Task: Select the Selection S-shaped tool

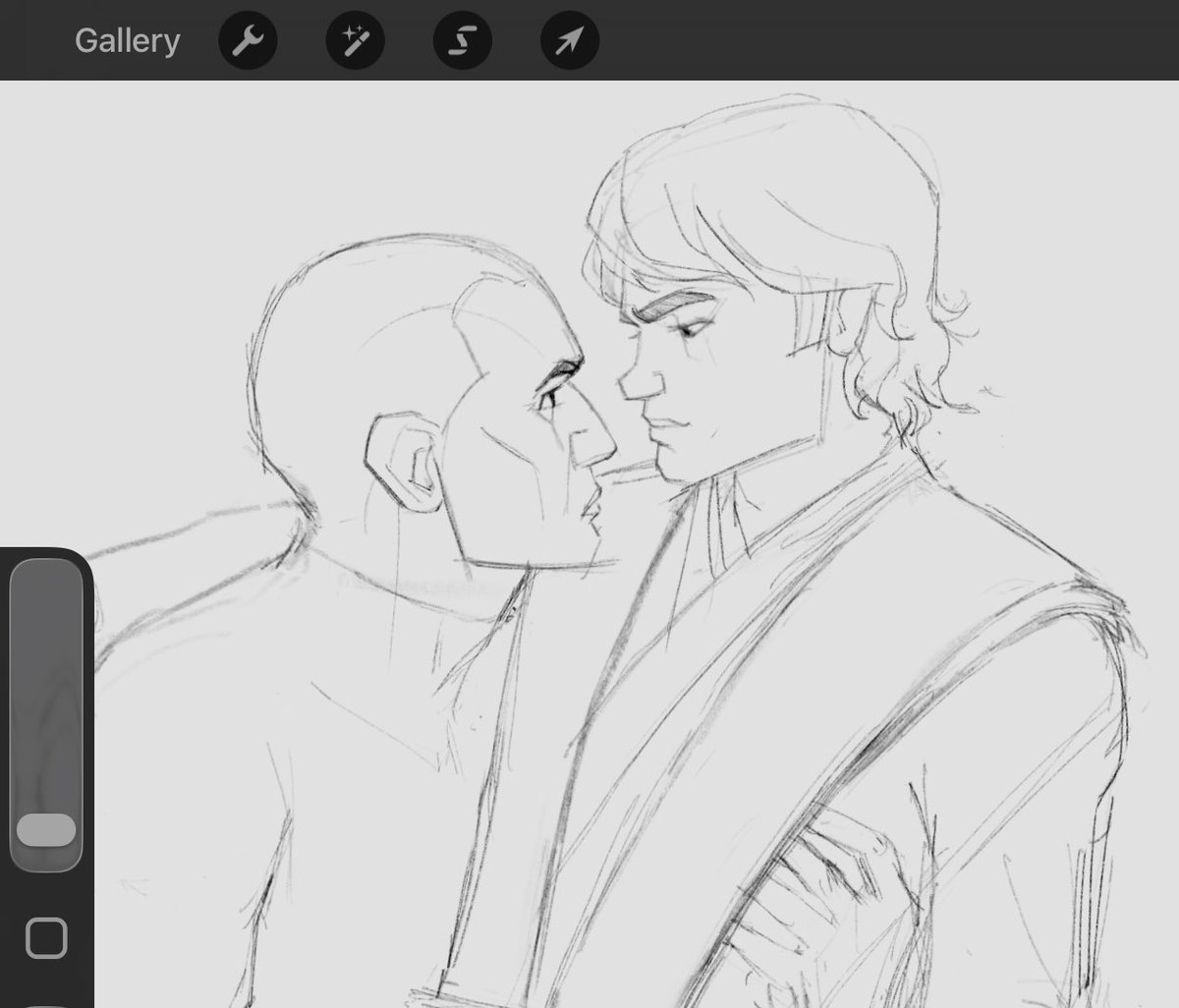Action: tap(462, 40)
